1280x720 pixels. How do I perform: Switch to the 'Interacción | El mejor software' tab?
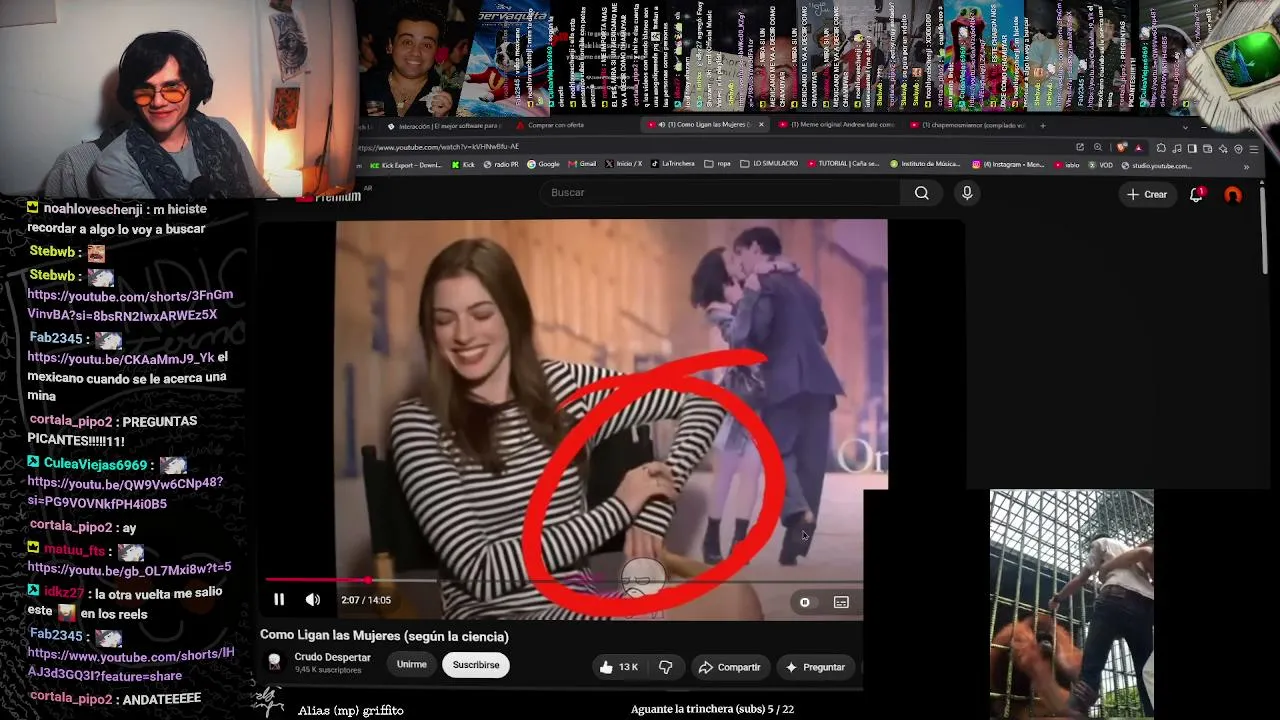444,126
